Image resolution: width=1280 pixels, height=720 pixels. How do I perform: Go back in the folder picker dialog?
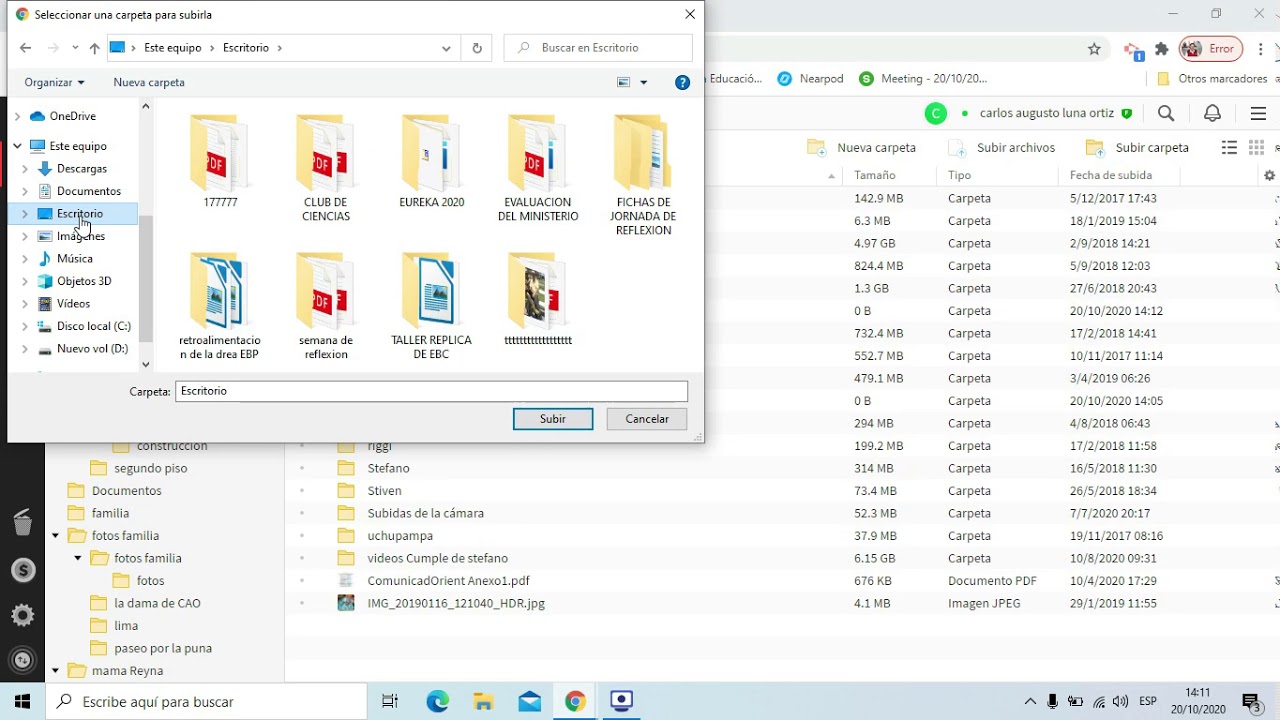(26, 48)
